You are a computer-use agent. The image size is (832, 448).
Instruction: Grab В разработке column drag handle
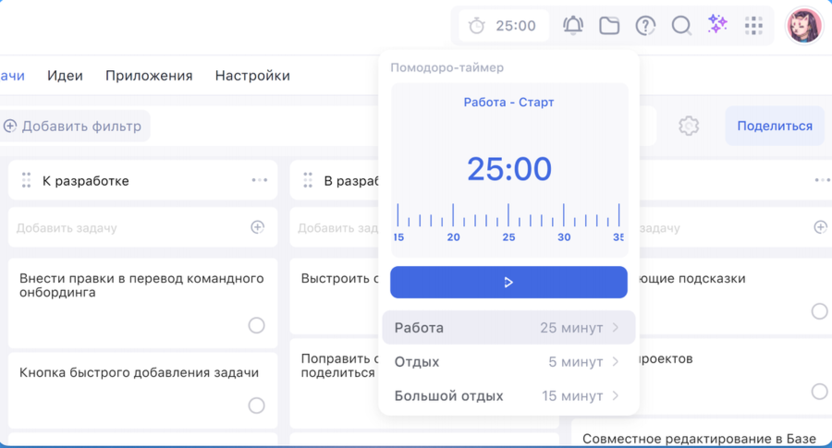308,180
